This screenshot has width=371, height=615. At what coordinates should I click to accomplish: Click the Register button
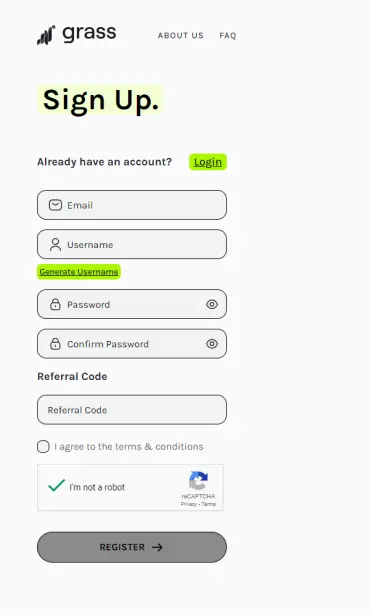coord(132,547)
